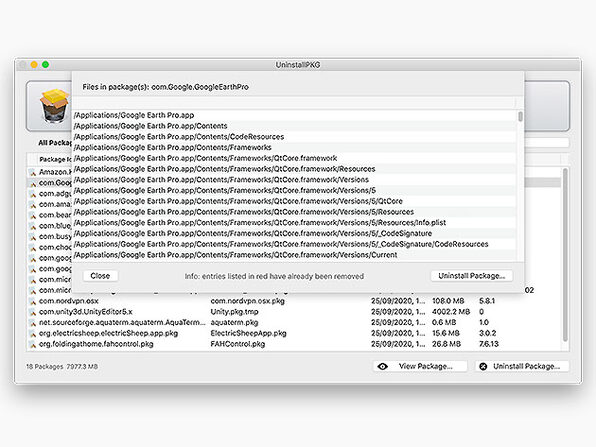Select the Contents/CodeResources file entry
The image size is (596, 447).
coord(295,136)
